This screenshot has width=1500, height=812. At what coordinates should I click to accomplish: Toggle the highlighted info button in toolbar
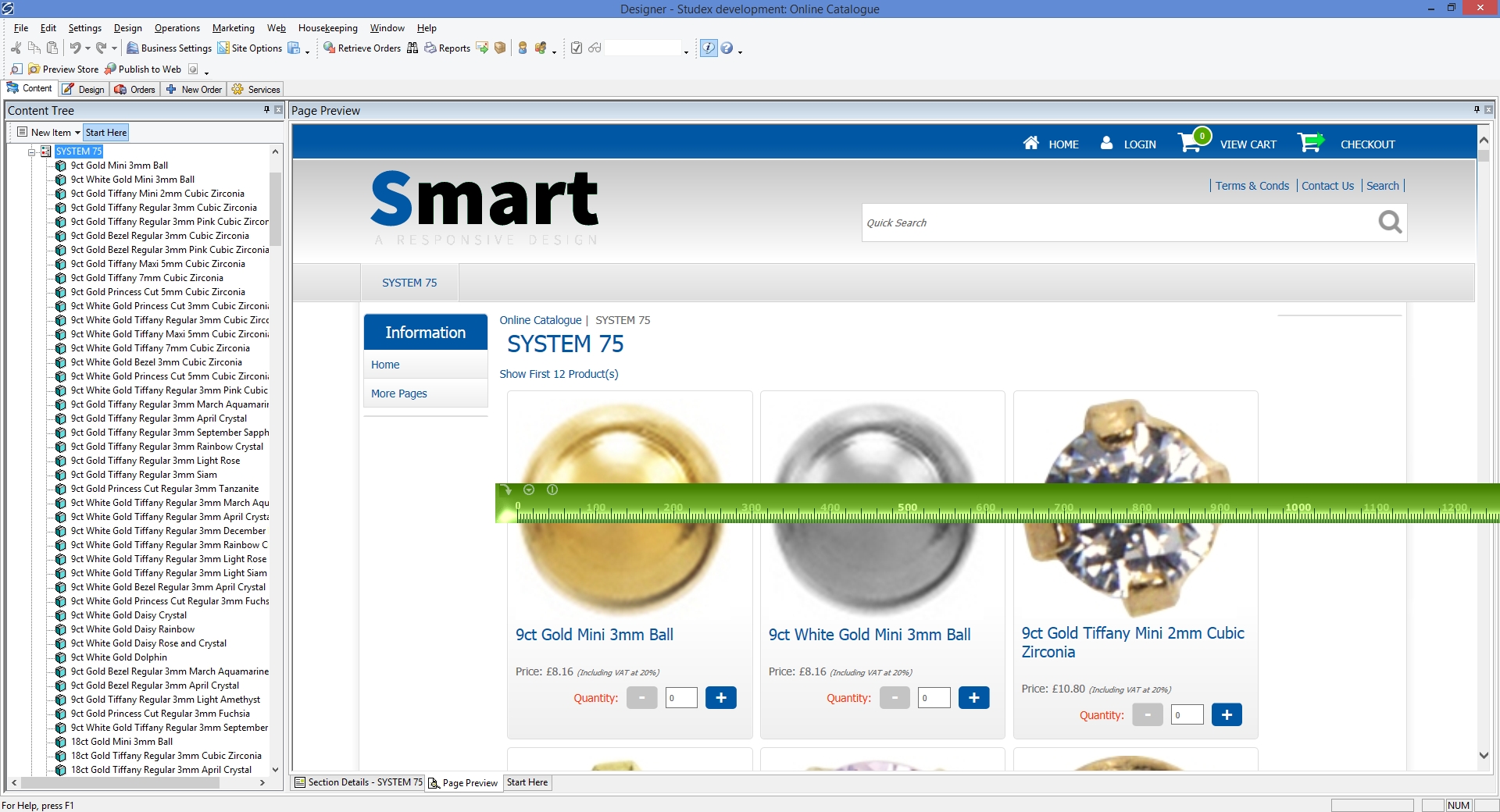(708, 48)
